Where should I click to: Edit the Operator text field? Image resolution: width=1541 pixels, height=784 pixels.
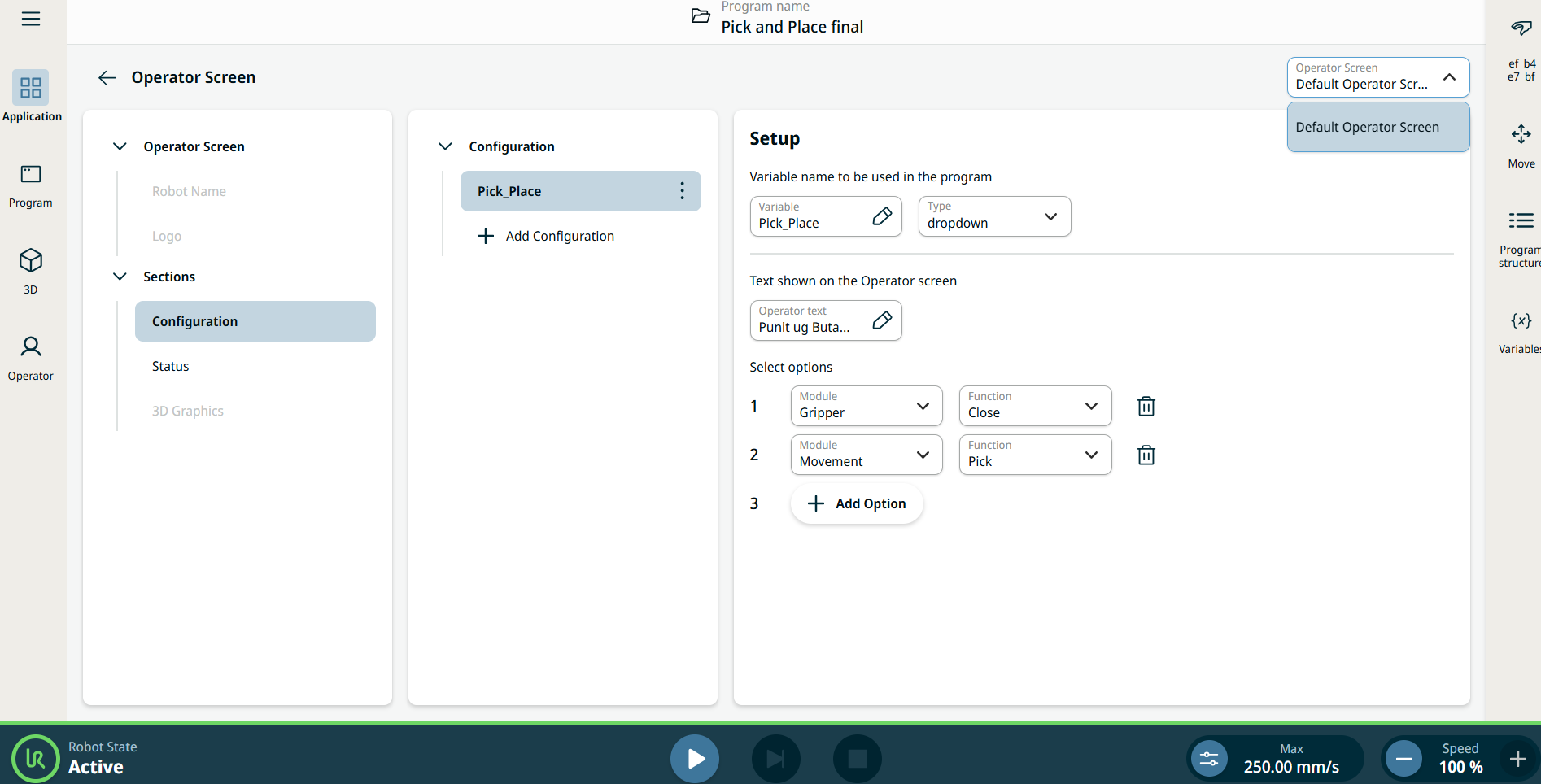pyautogui.click(x=881, y=320)
